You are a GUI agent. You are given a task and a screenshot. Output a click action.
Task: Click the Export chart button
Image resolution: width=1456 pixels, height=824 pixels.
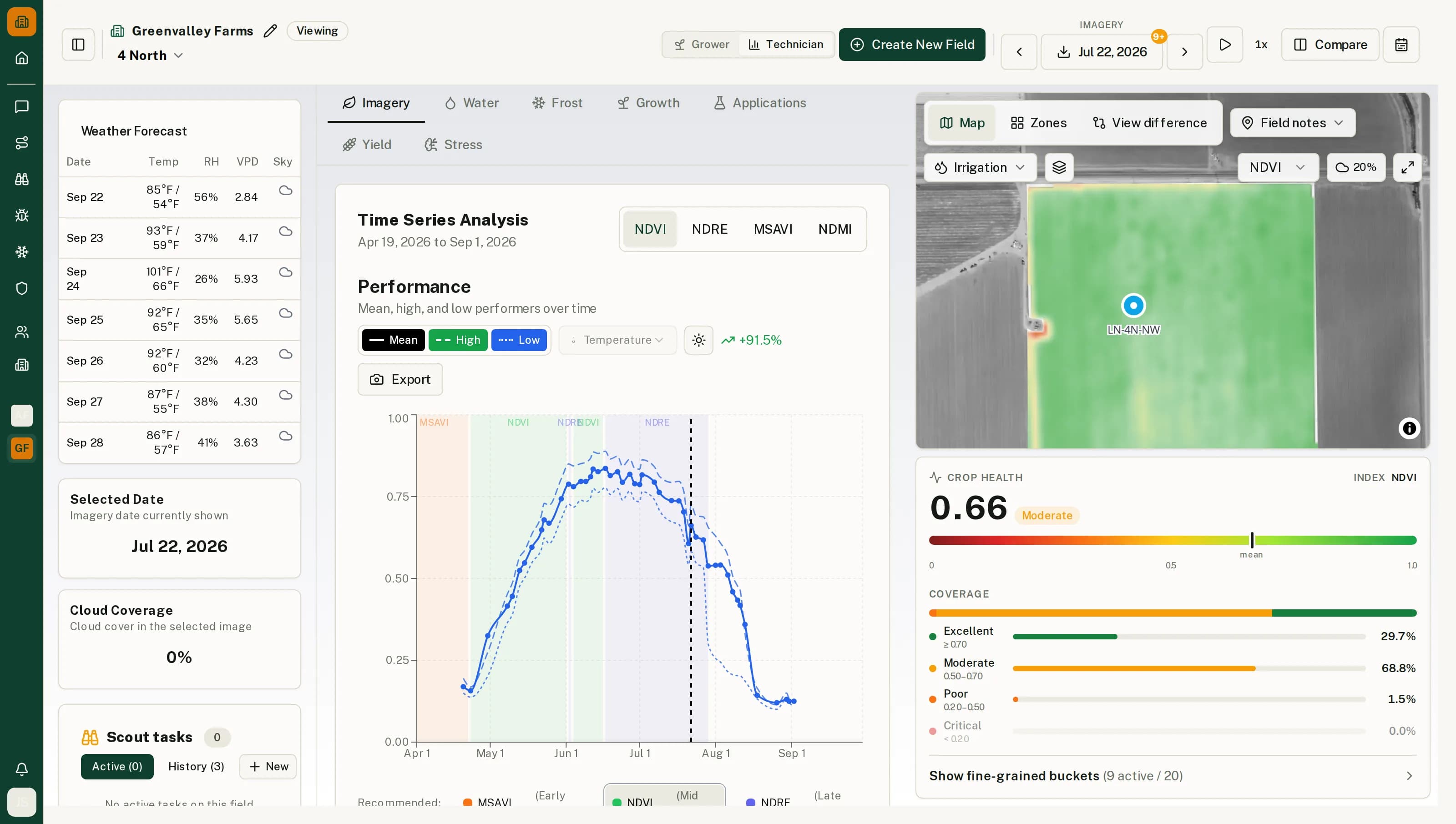[400, 380]
